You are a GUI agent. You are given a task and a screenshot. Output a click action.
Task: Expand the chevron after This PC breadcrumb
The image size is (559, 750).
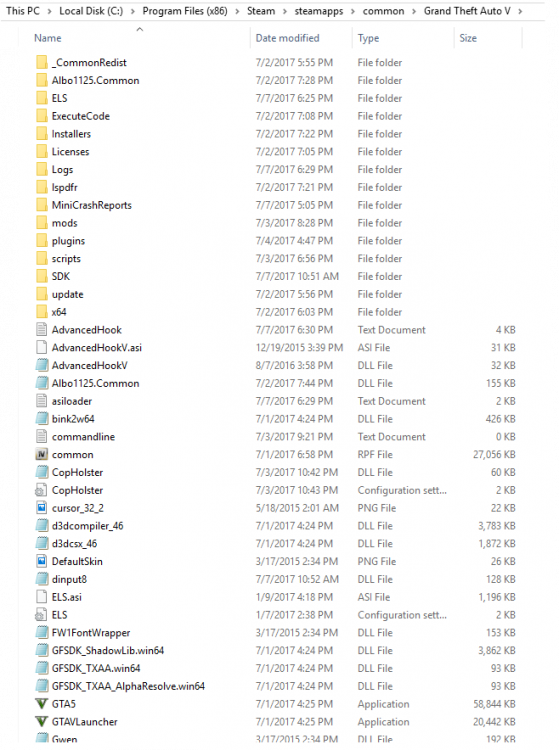tap(49, 11)
